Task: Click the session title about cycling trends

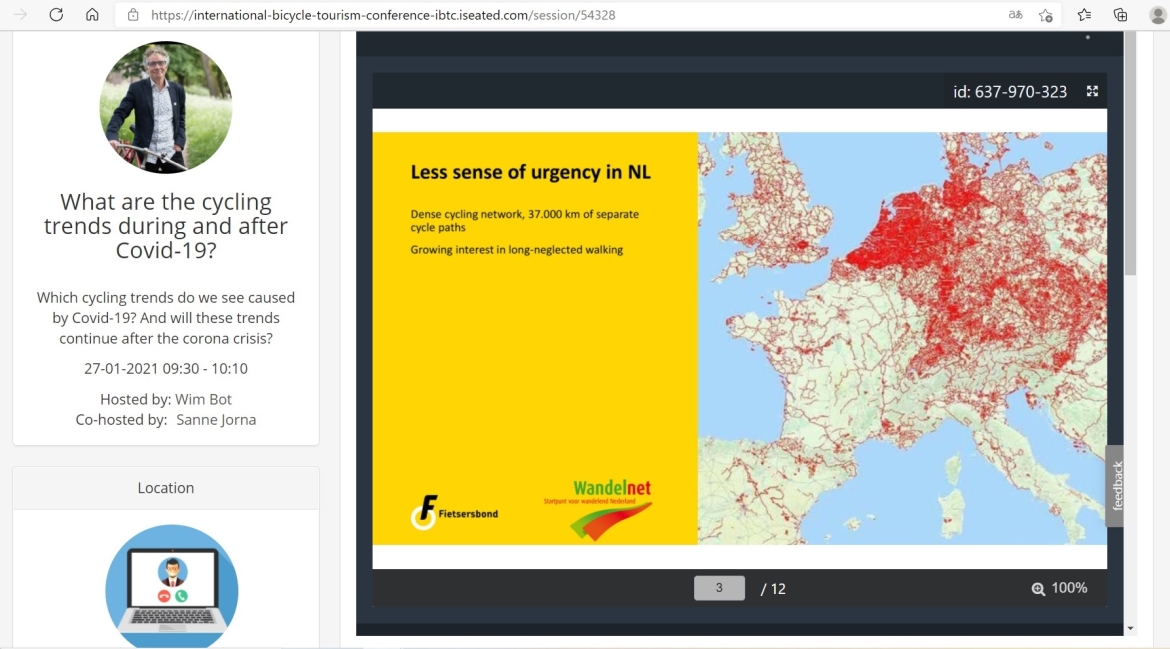Action: (x=166, y=226)
